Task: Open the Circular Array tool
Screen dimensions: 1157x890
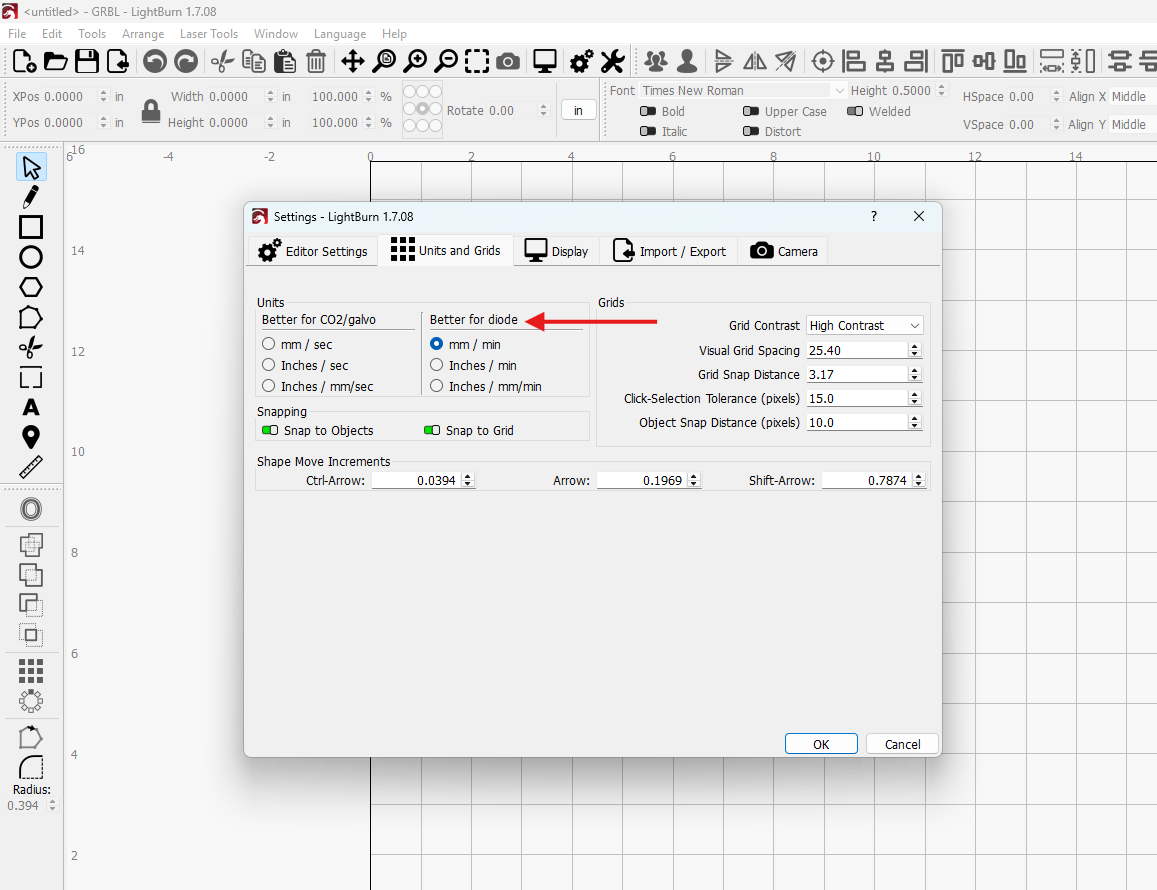Action: 31,701
